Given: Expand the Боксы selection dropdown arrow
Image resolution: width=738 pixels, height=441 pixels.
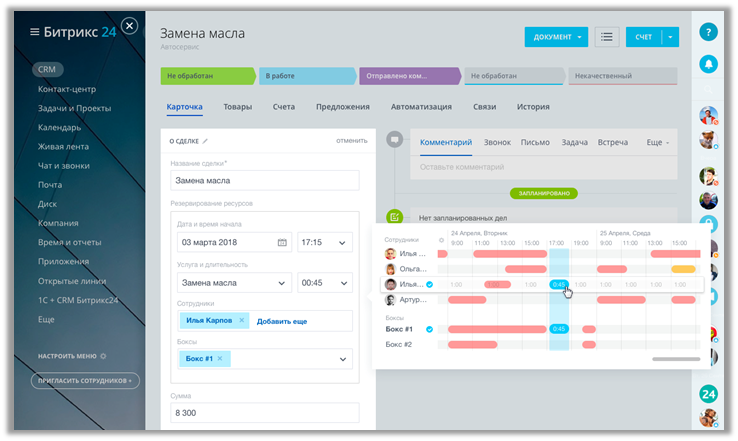Looking at the screenshot, I should coord(343,359).
